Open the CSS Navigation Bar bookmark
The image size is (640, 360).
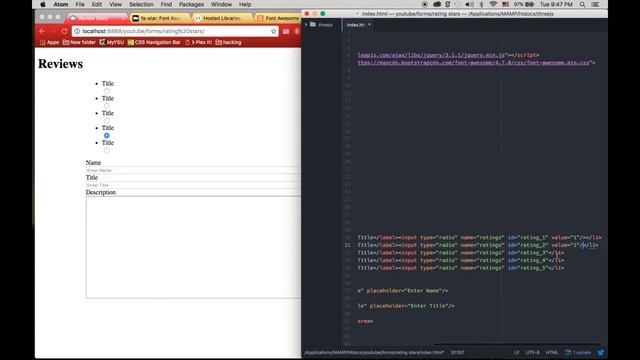click(154, 42)
